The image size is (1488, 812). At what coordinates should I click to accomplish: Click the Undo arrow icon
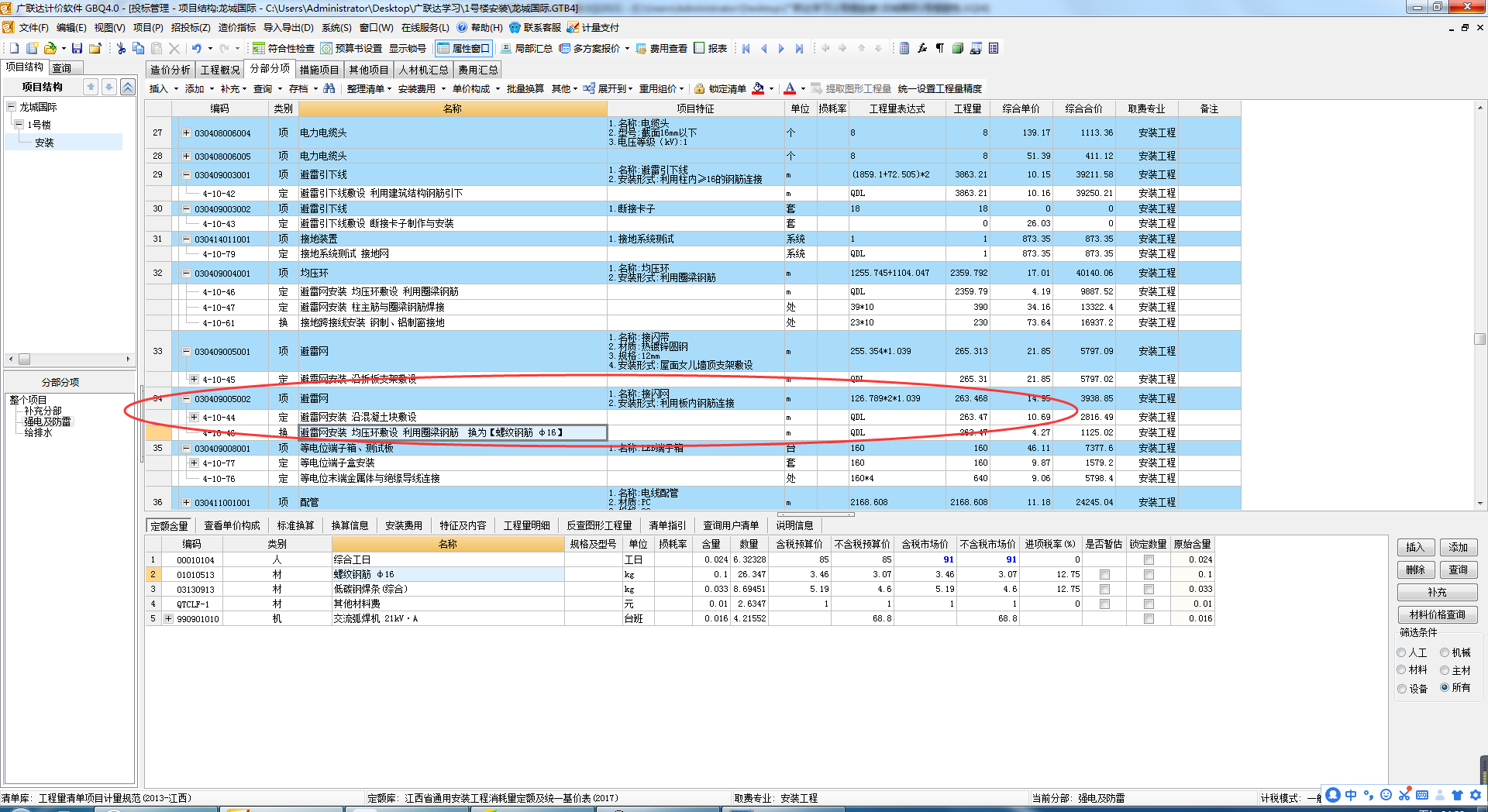click(197, 48)
